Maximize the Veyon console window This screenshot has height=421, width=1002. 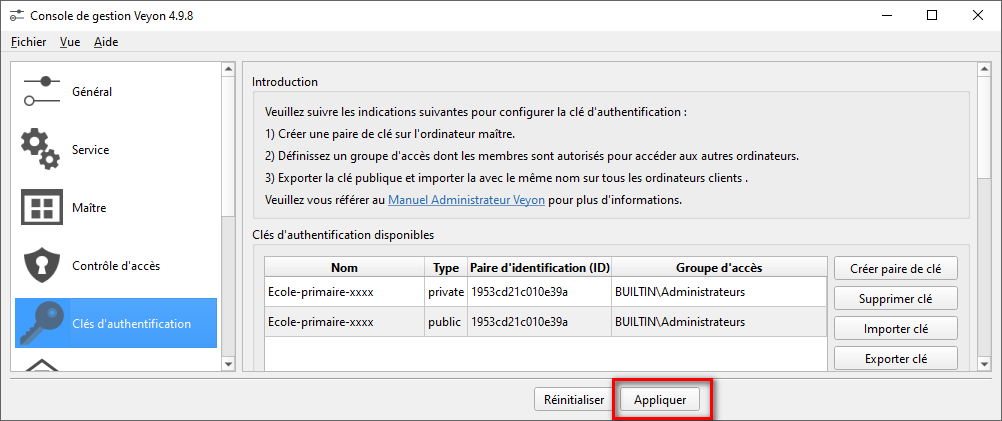point(932,16)
